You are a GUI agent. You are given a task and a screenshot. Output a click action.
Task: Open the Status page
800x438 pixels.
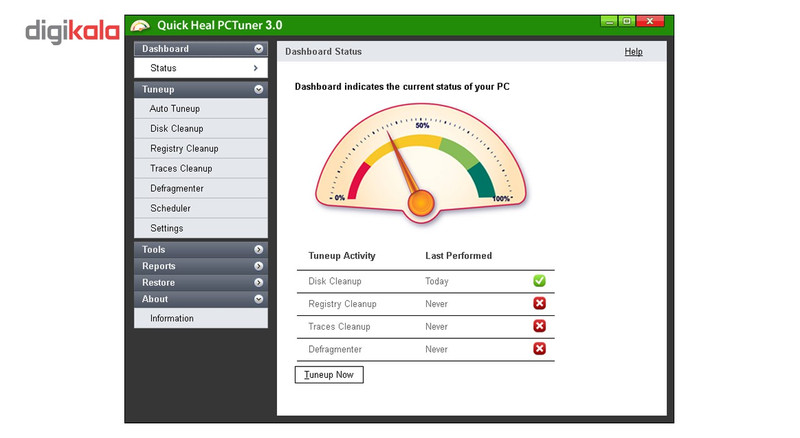click(x=201, y=68)
